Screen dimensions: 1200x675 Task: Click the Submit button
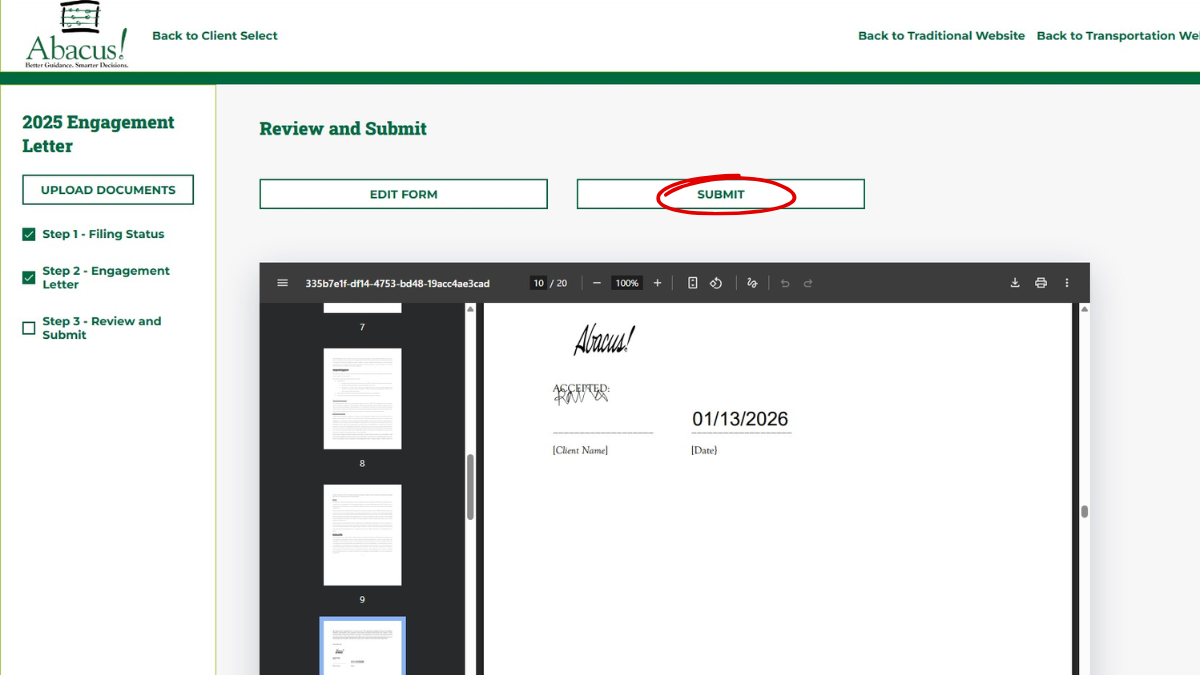tap(720, 194)
